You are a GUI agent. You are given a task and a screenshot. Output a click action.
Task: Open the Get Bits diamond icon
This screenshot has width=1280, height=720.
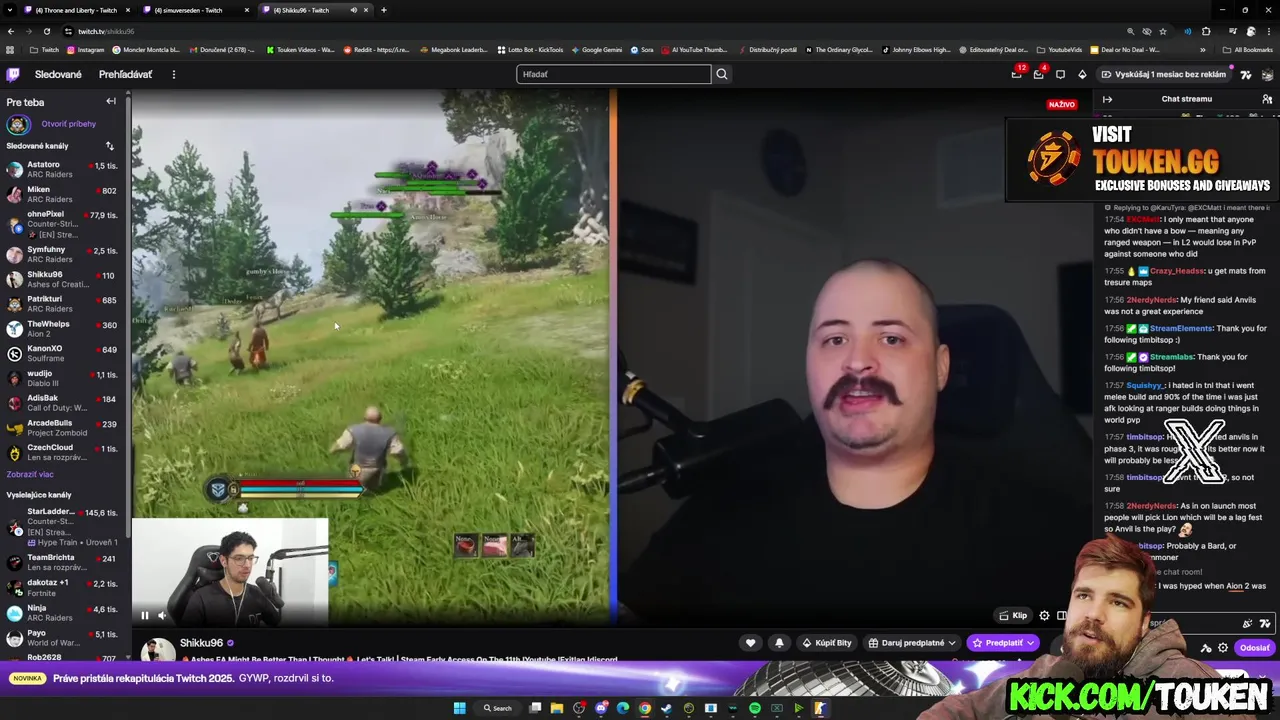[1082, 74]
